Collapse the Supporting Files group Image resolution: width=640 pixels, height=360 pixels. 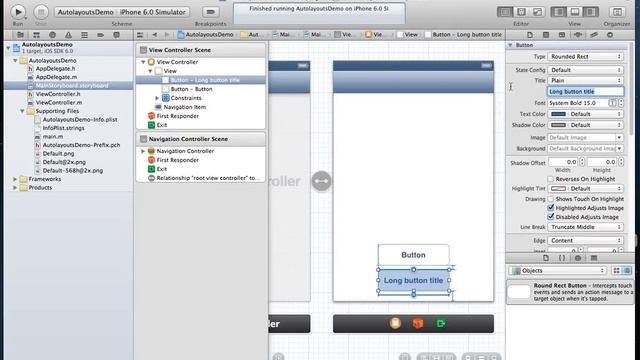(x=22, y=111)
